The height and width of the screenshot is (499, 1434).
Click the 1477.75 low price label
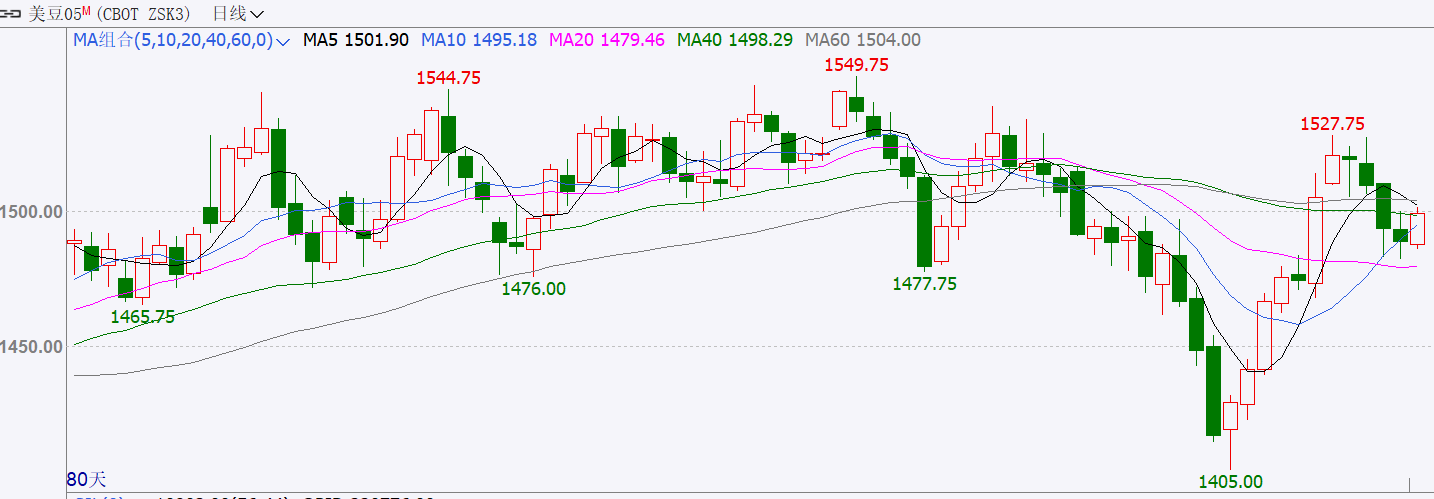pos(924,284)
